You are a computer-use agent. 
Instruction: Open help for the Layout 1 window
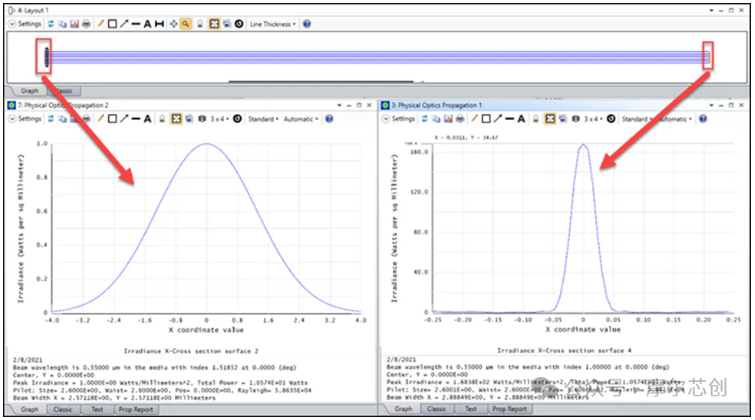click(x=307, y=24)
